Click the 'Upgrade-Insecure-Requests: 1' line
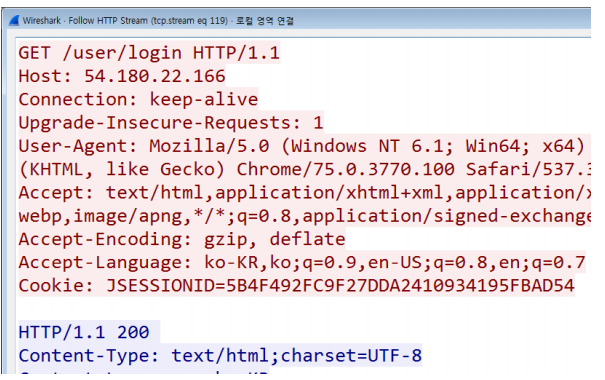Screen dimensions: 605x380 tap(171, 122)
